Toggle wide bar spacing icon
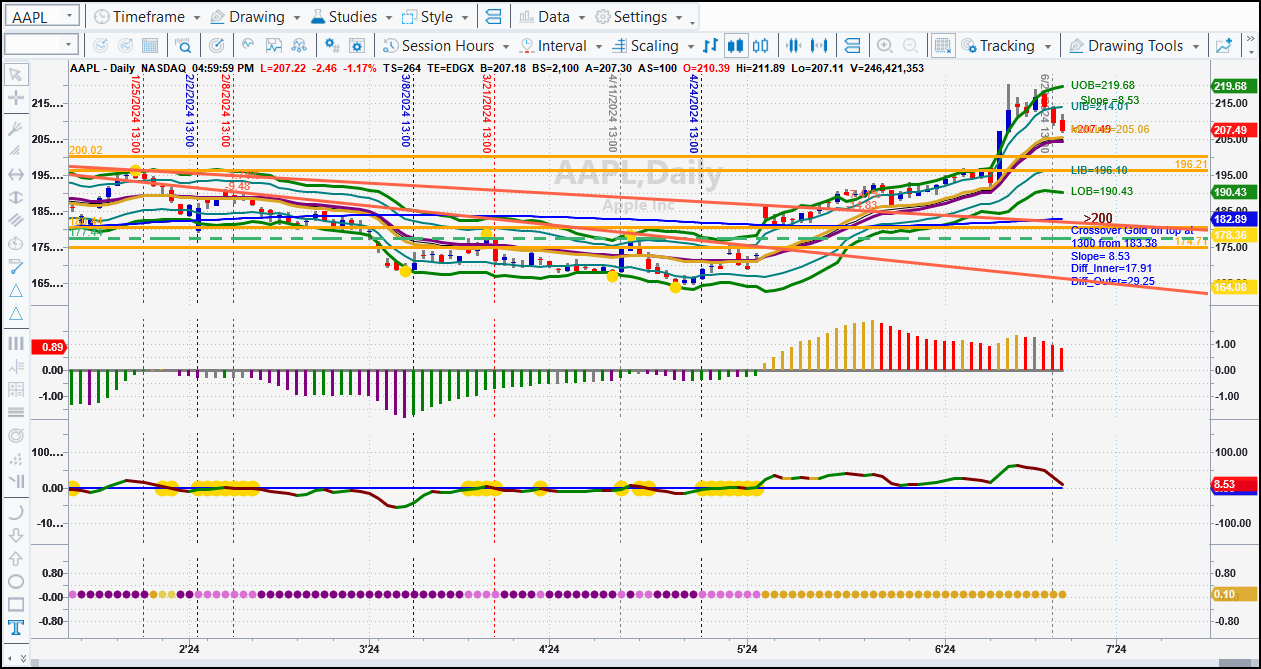The image size is (1261, 669). click(820, 45)
